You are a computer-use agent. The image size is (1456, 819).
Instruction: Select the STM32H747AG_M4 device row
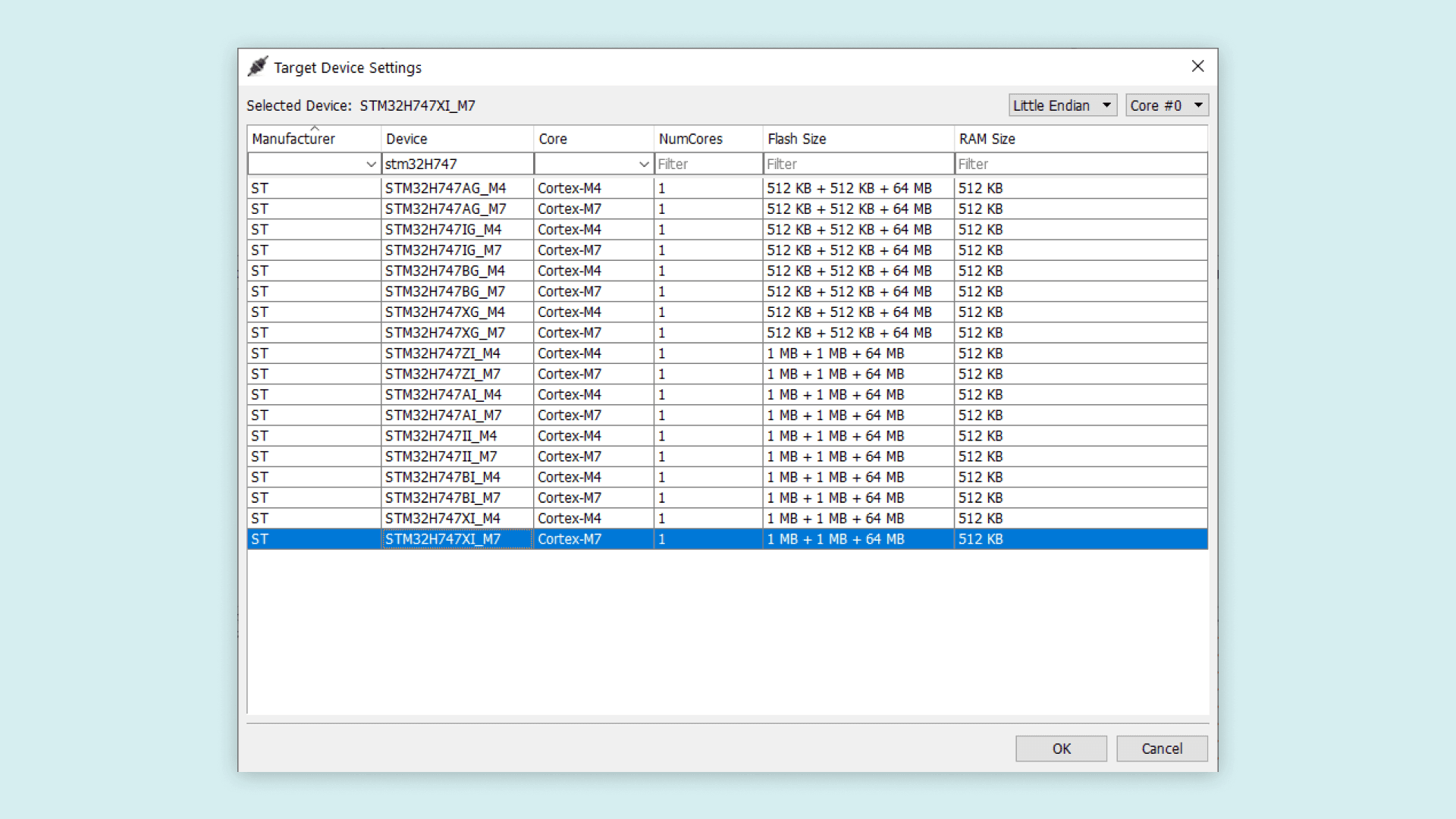445,188
